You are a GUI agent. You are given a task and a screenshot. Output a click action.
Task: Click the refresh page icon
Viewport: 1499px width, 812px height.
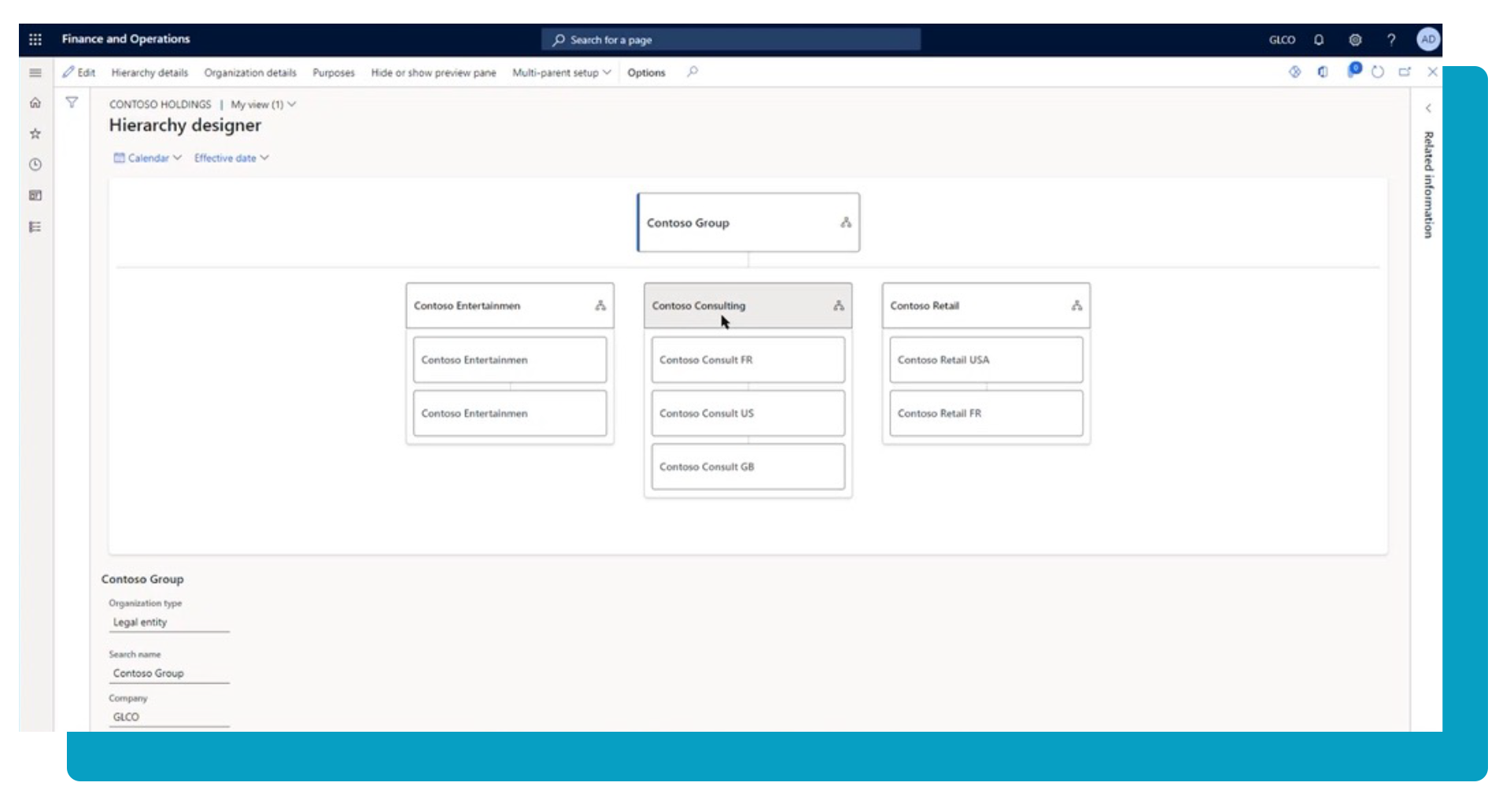point(1378,72)
